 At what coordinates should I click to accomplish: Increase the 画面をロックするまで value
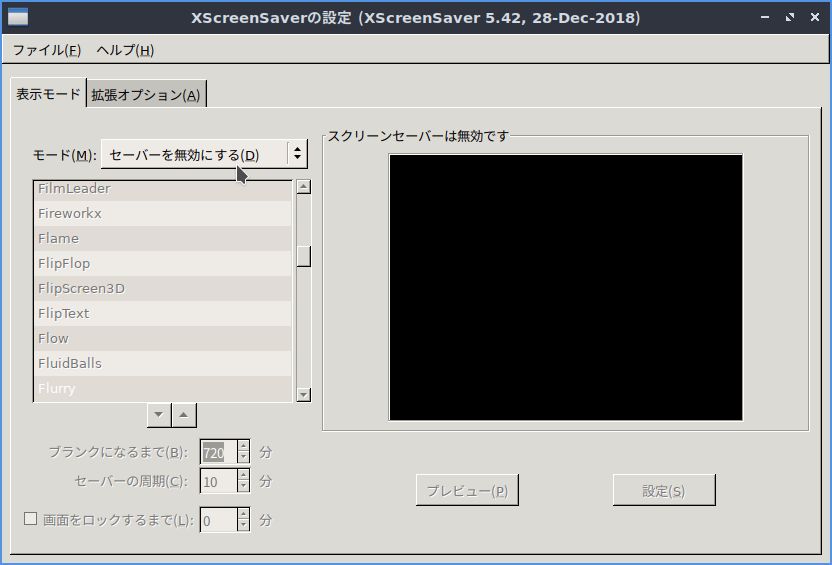(244, 514)
